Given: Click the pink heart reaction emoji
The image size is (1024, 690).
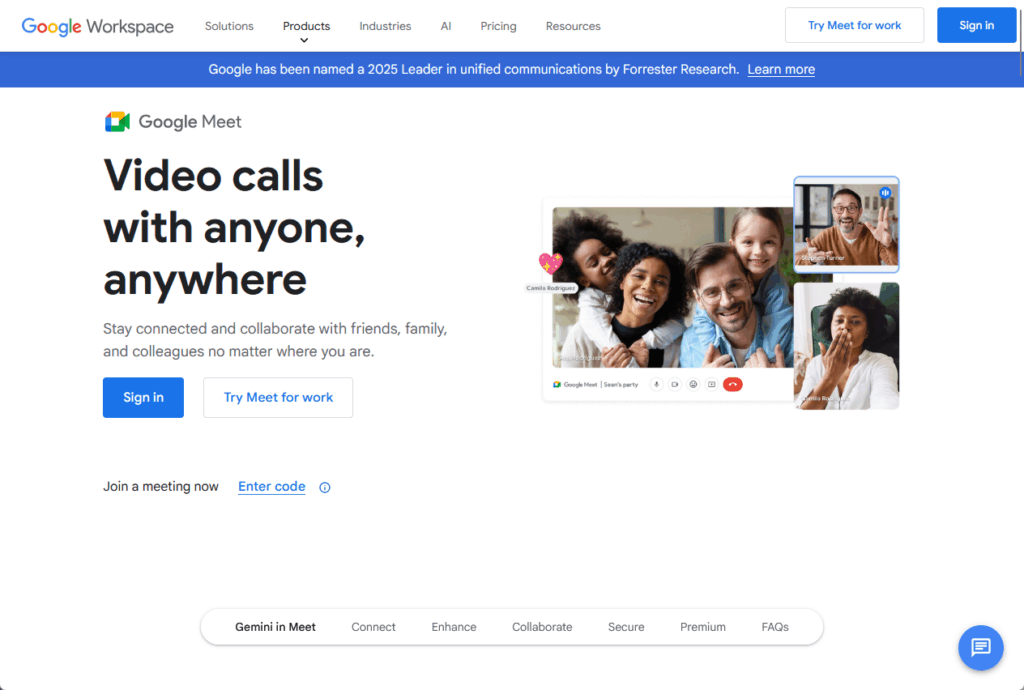Looking at the screenshot, I should (x=551, y=262).
